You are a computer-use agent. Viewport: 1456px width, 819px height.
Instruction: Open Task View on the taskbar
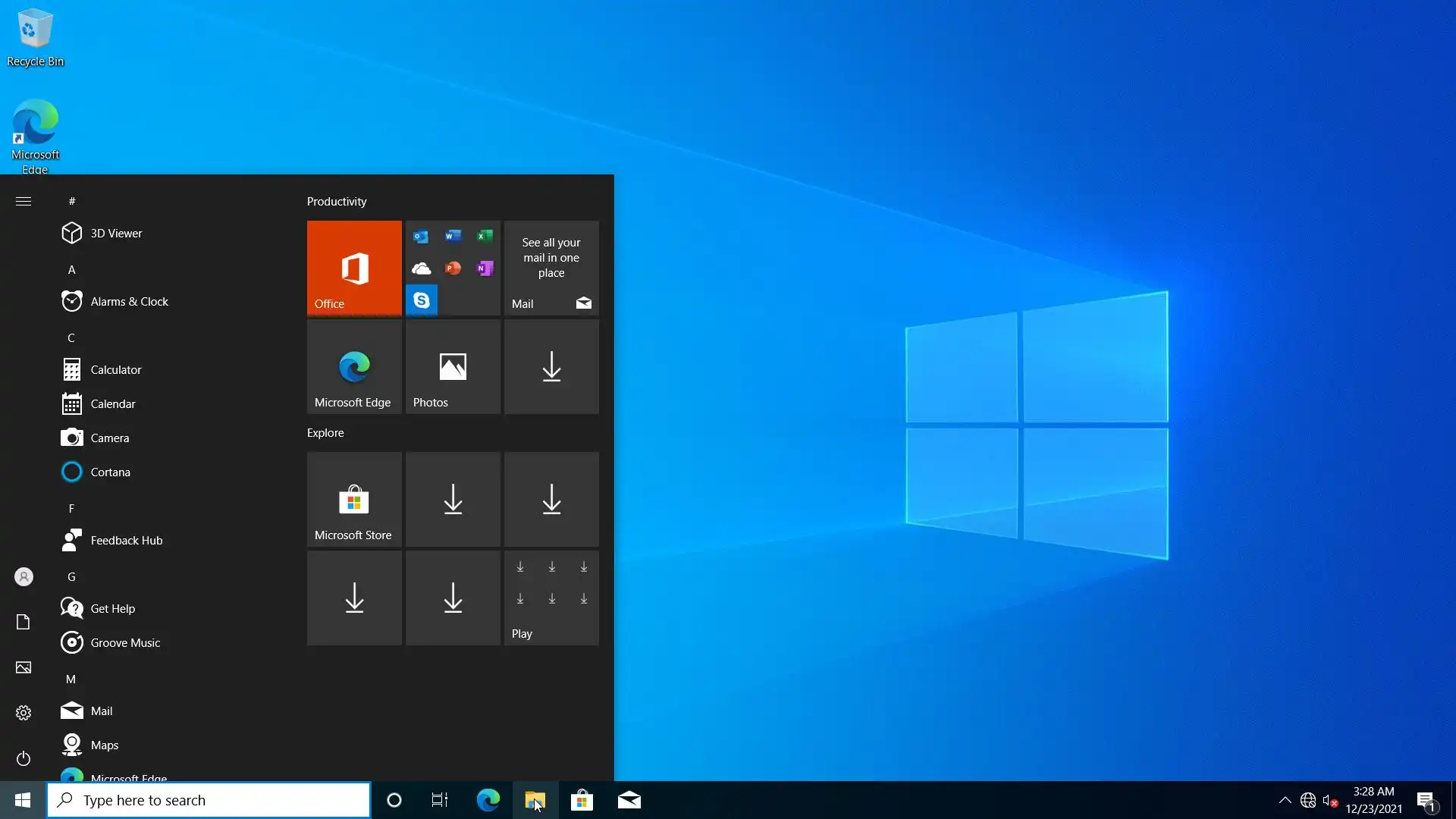[440, 800]
